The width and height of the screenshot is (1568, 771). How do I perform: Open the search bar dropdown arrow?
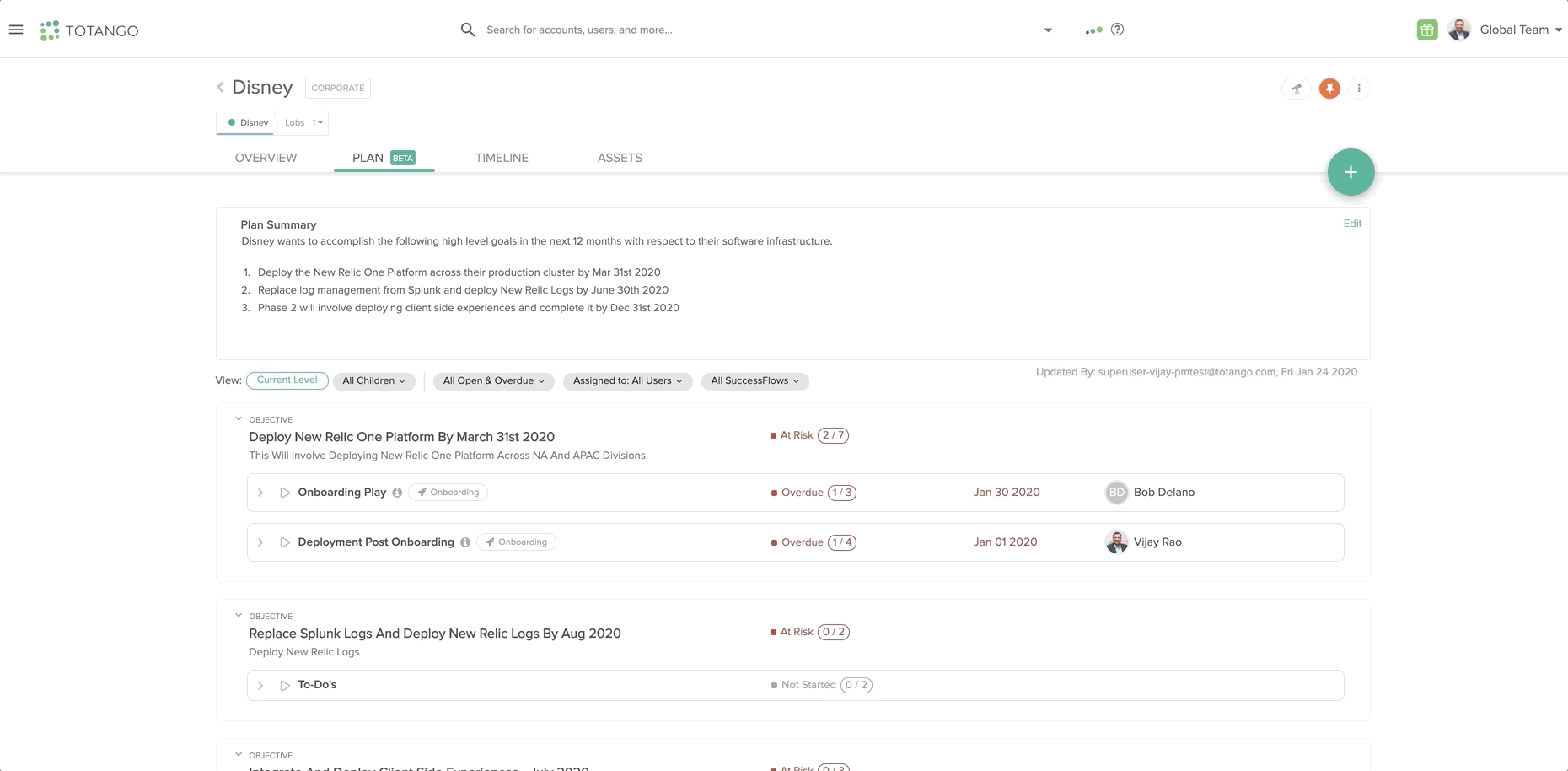pos(1048,30)
